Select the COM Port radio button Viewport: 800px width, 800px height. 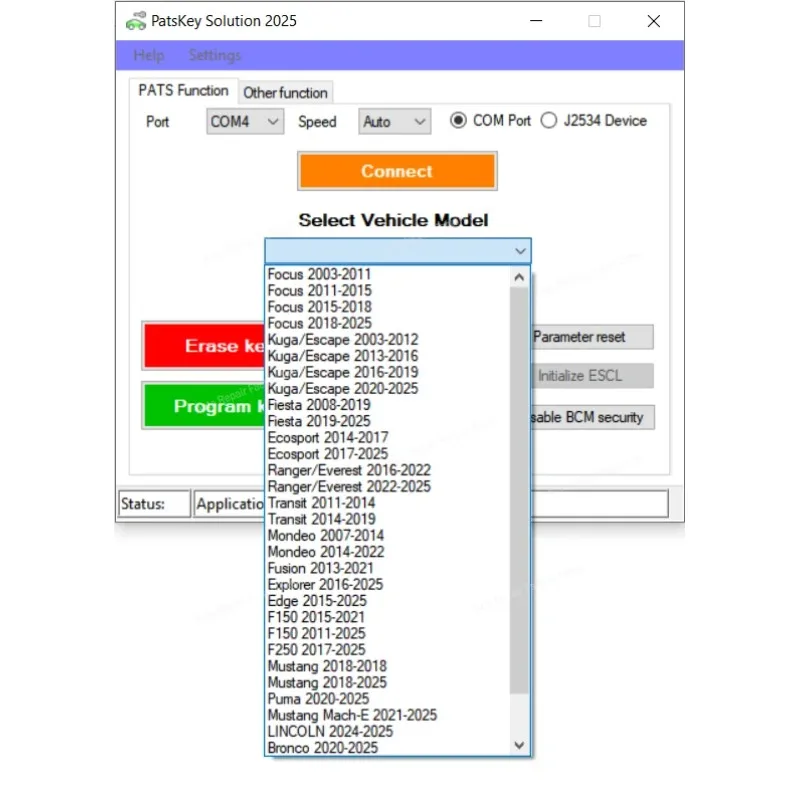pyautogui.click(x=458, y=120)
